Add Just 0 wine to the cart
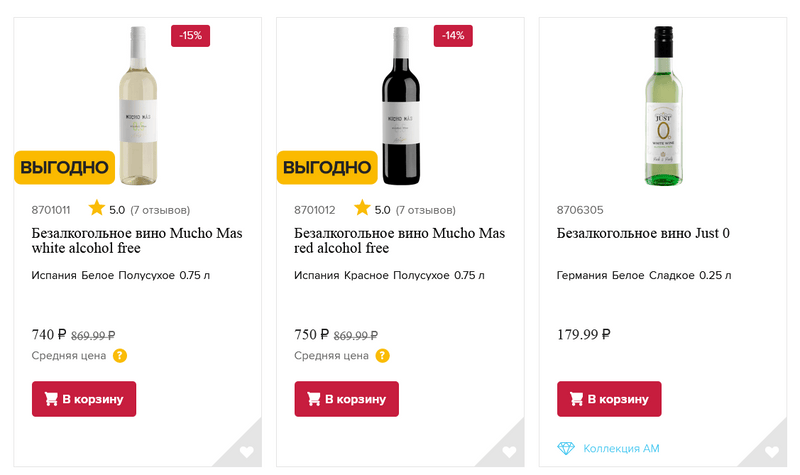 [x=609, y=399]
